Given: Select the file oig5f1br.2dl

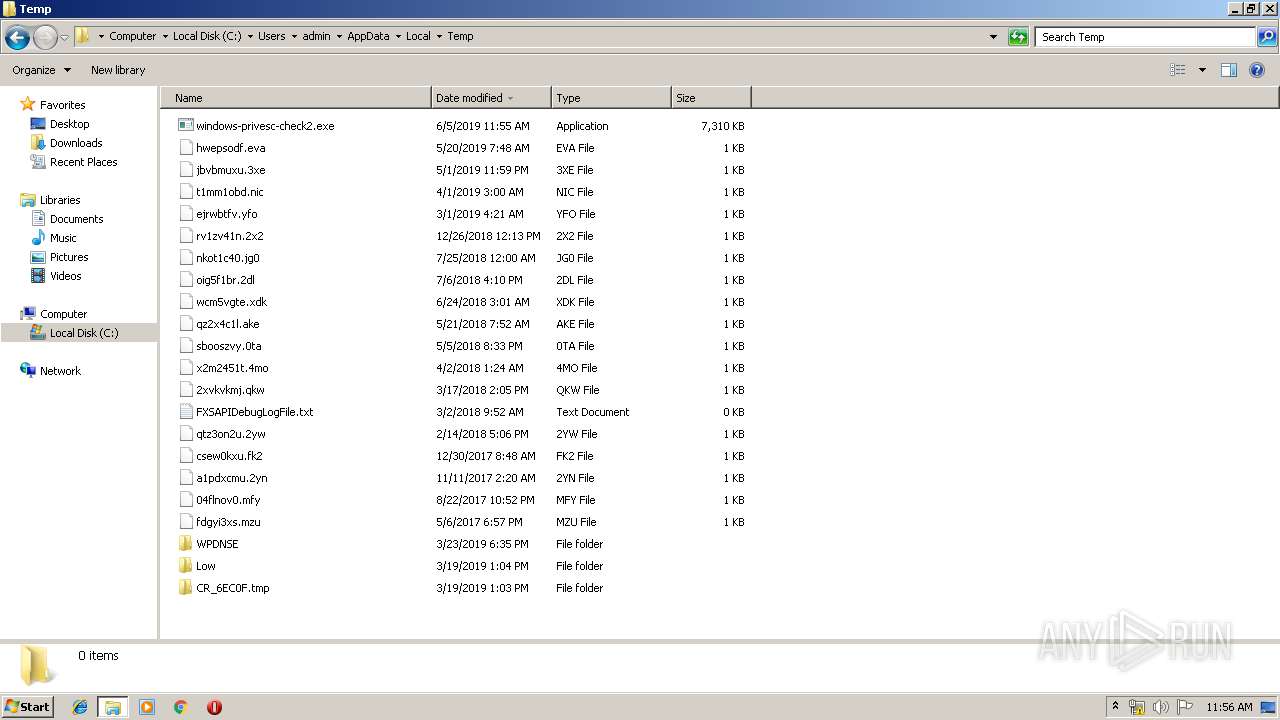Looking at the screenshot, I should 225,280.
